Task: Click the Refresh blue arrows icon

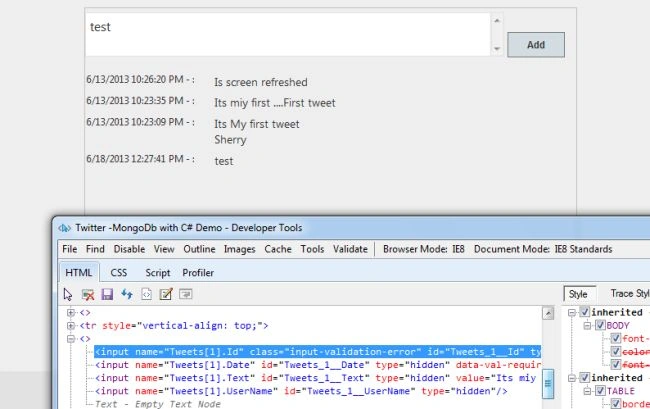Action: pos(127,294)
